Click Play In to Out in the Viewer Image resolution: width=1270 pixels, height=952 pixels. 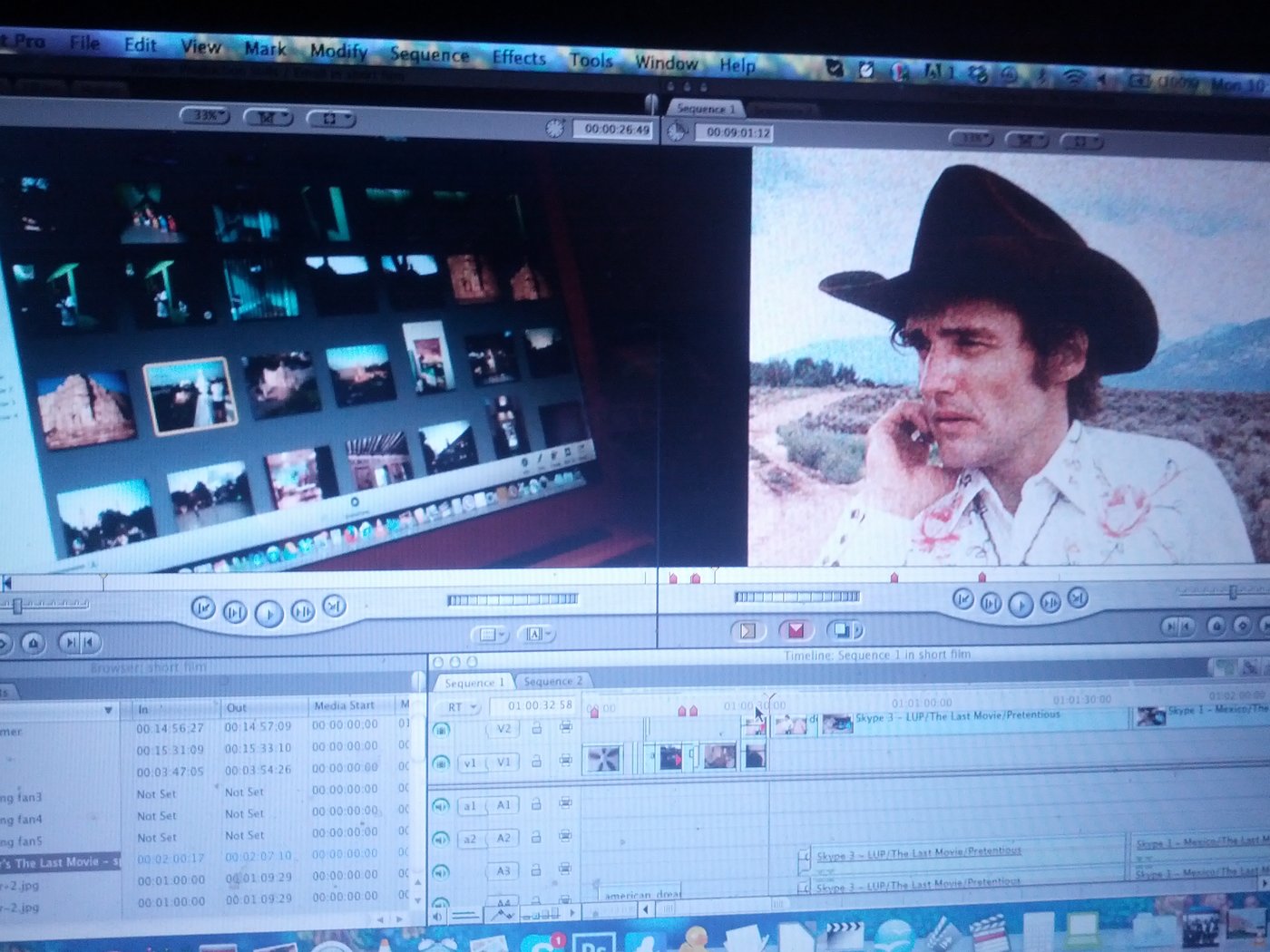click(x=234, y=612)
